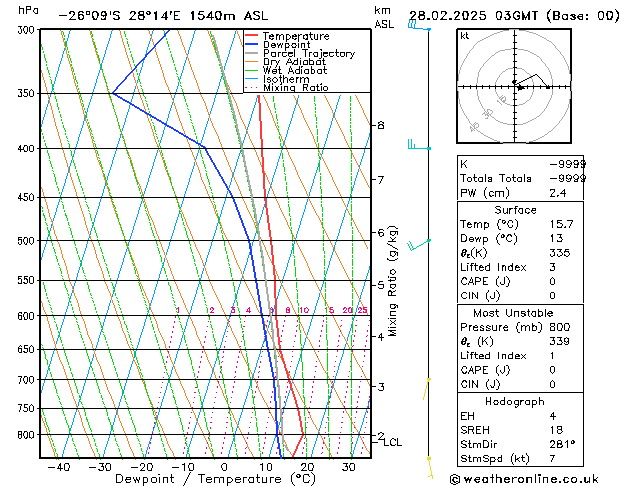The height and width of the screenshot is (486, 629).
Task: Click the pink mixing ratio label 25
Action: coord(363,310)
